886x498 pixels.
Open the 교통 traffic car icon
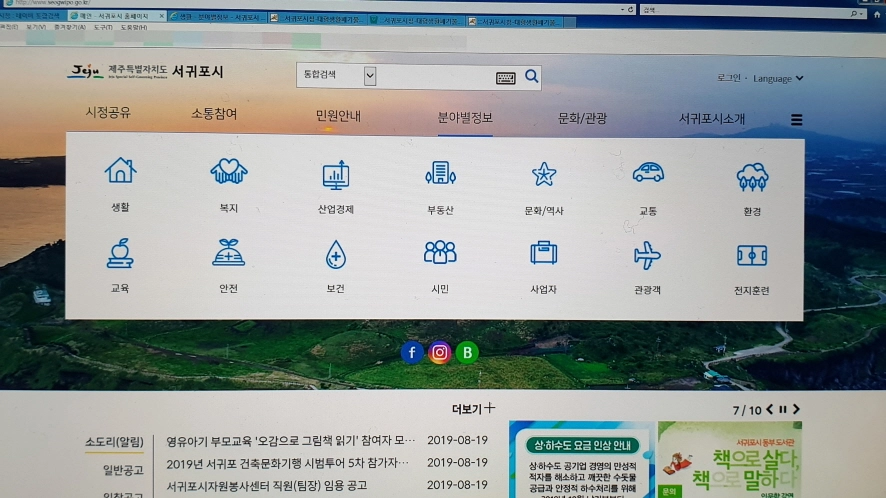pyautogui.click(x=648, y=172)
